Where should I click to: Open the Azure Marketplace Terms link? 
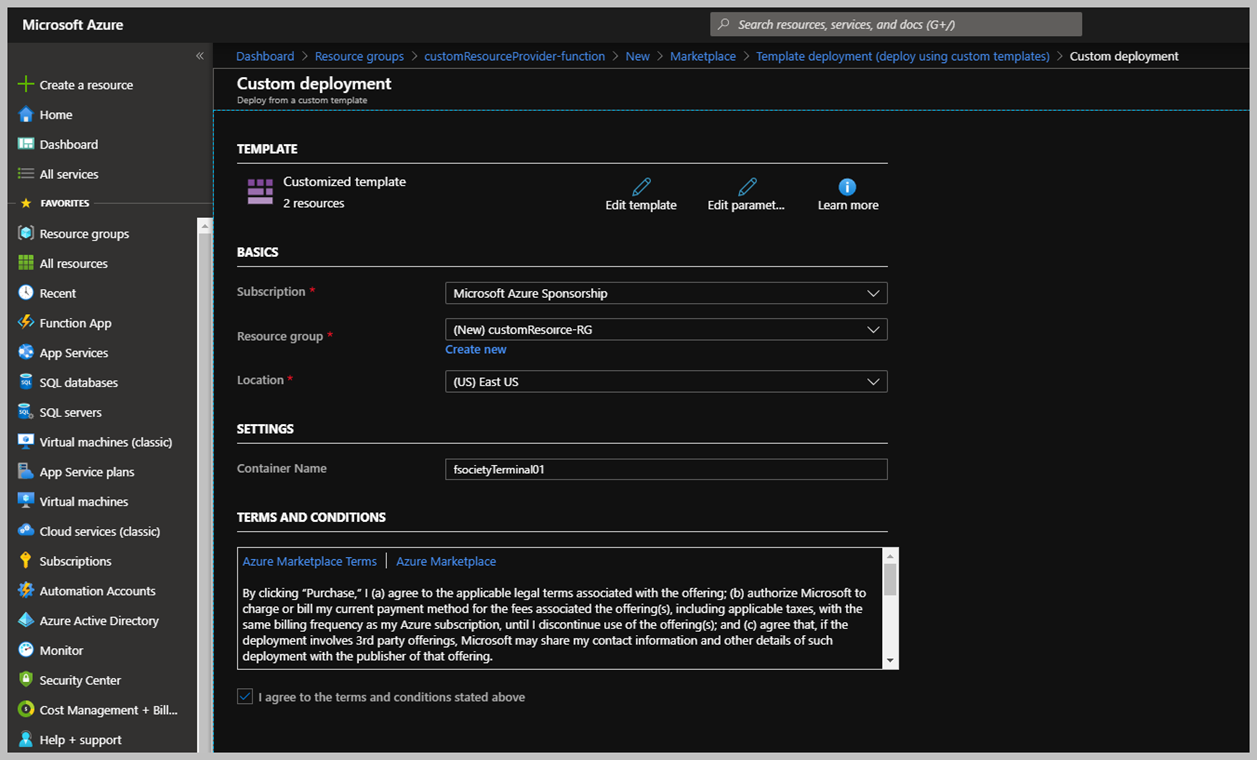pos(310,562)
